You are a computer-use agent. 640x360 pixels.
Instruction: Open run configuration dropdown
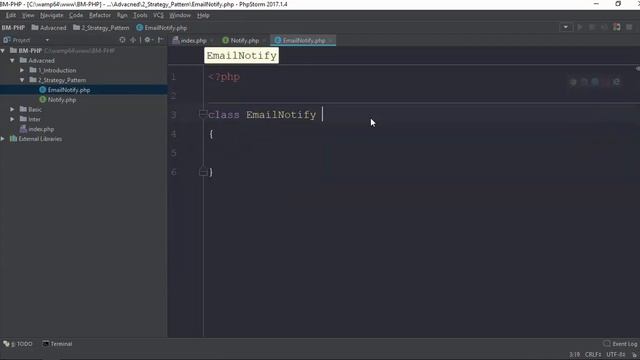[565, 27]
